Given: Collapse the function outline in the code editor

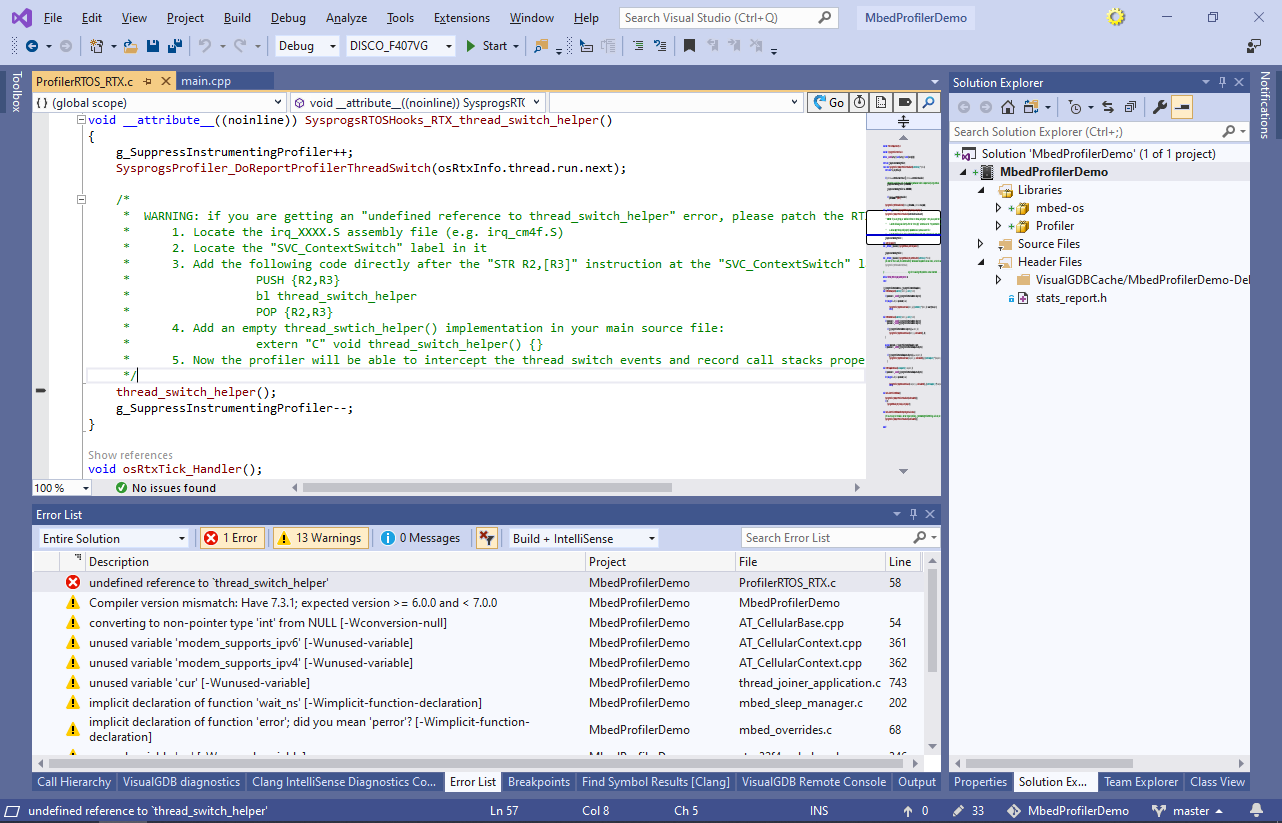Looking at the screenshot, I should tap(82, 120).
